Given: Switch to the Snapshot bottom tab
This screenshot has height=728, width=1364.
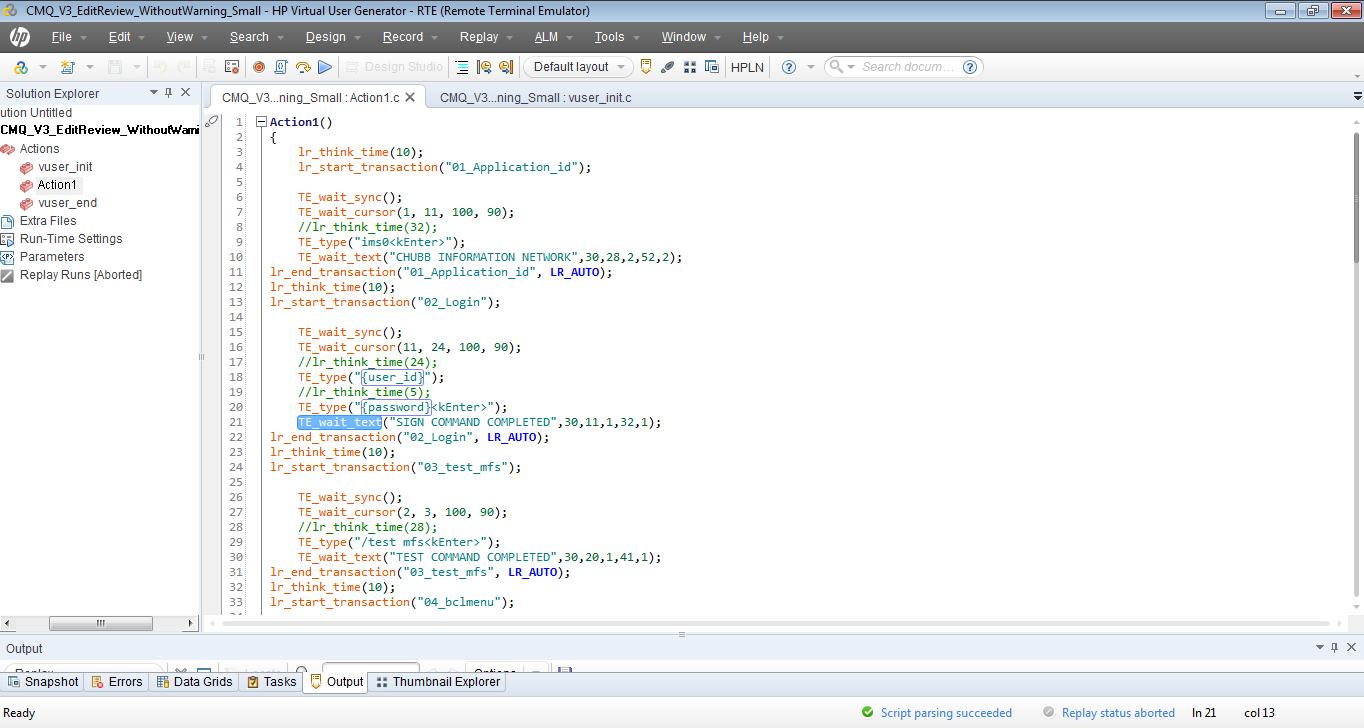Looking at the screenshot, I should 43,682.
